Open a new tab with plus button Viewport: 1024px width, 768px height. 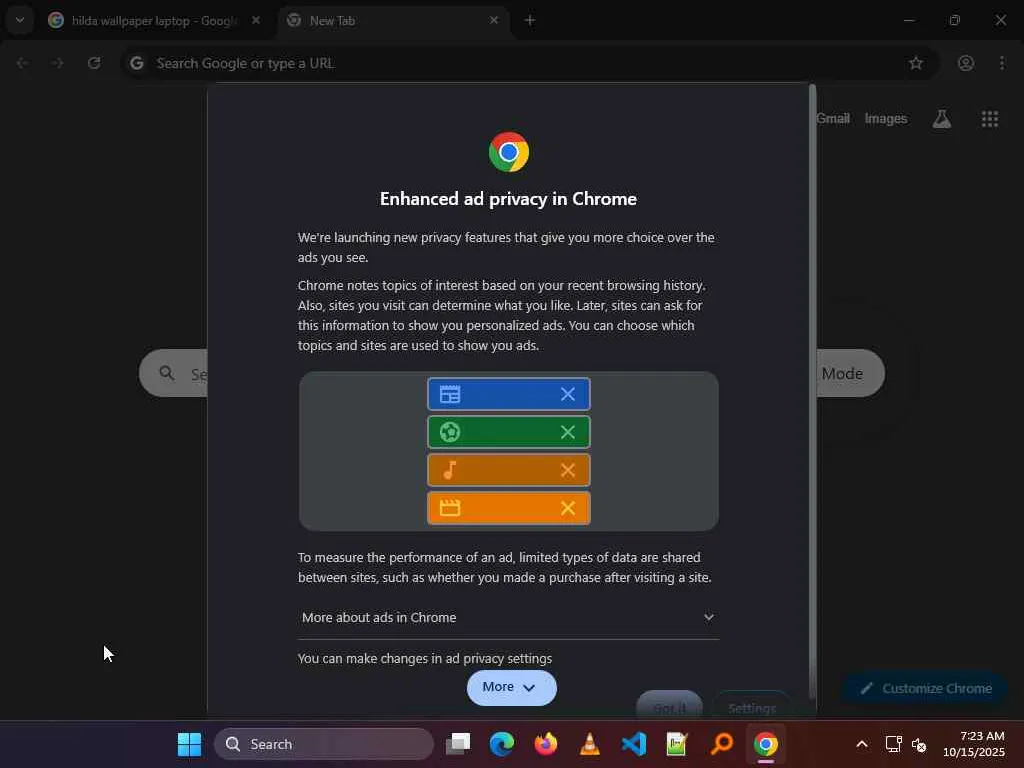coord(530,20)
